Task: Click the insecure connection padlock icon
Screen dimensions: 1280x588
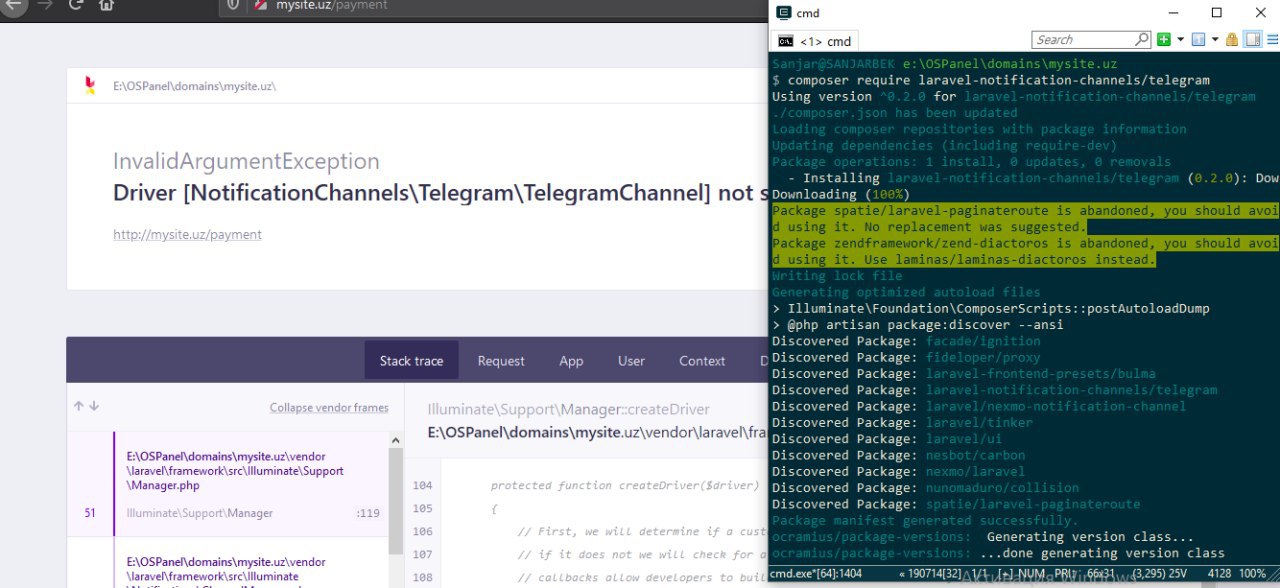Action: (x=260, y=5)
